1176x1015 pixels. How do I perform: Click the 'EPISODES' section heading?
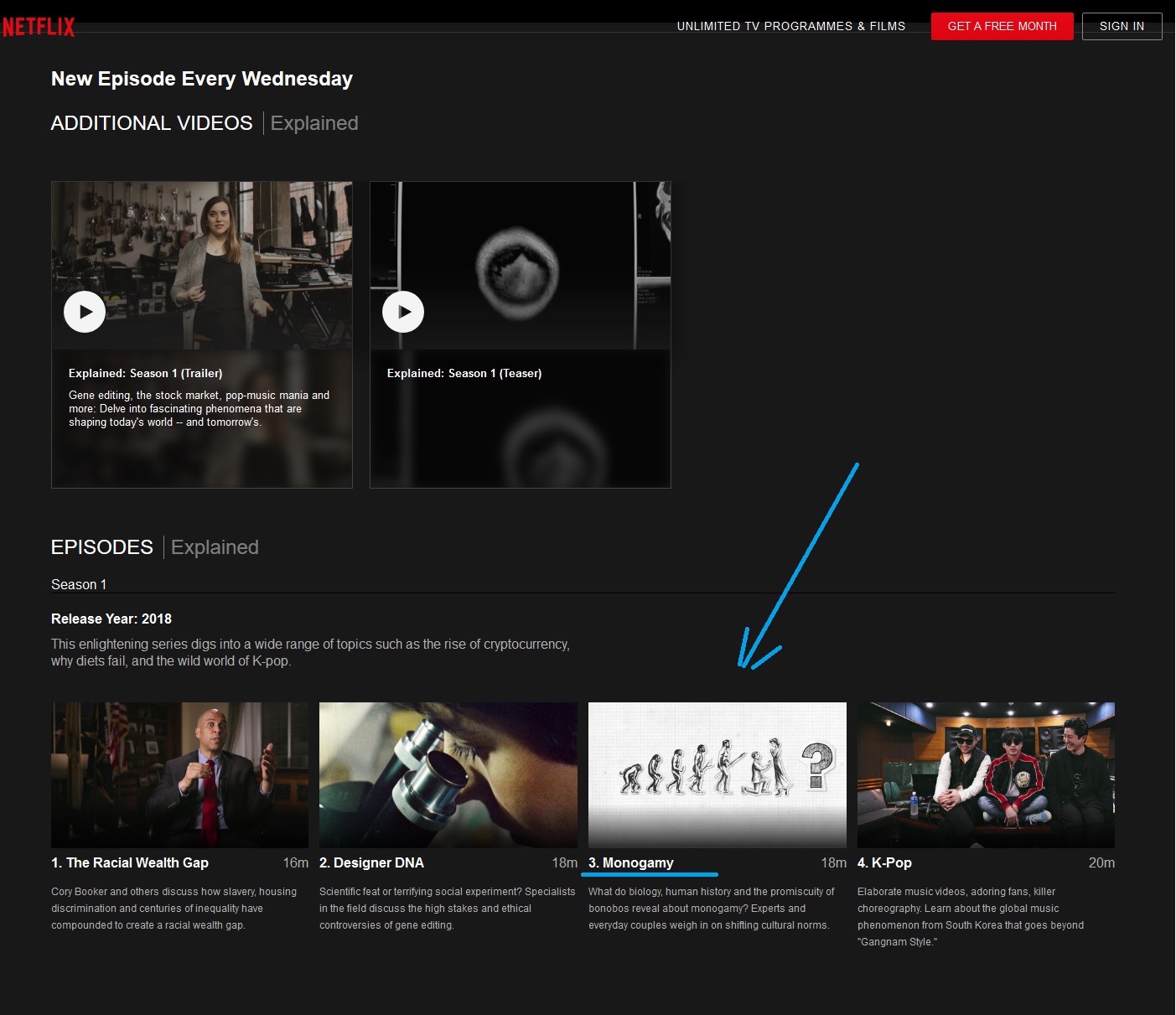click(x=102, y=547)
